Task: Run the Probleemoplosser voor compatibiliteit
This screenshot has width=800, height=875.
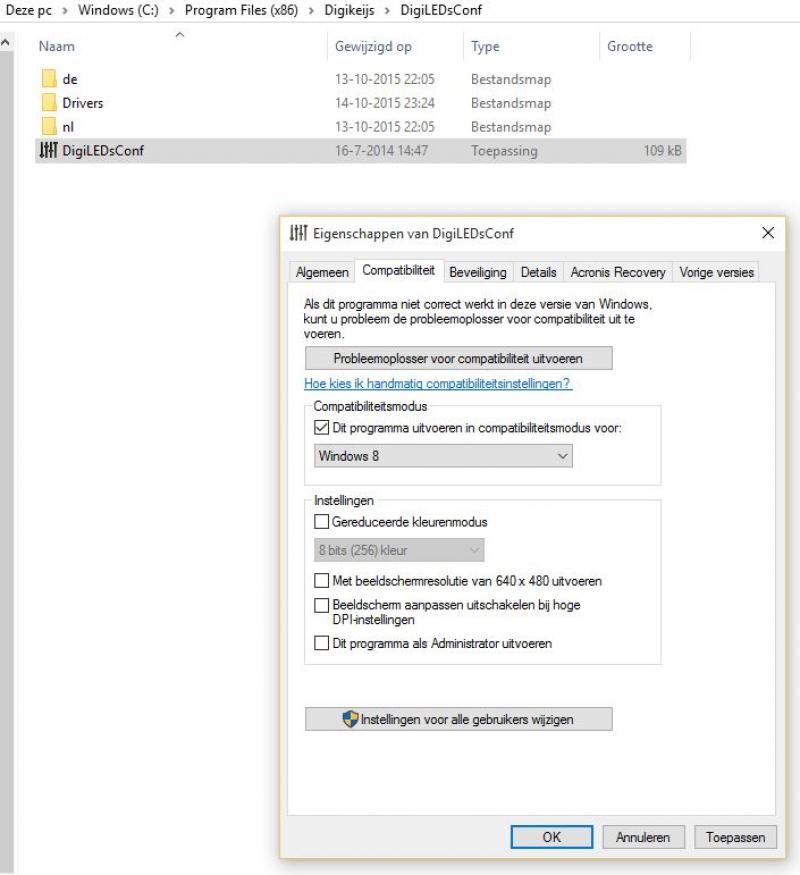Action: [458, 358]
